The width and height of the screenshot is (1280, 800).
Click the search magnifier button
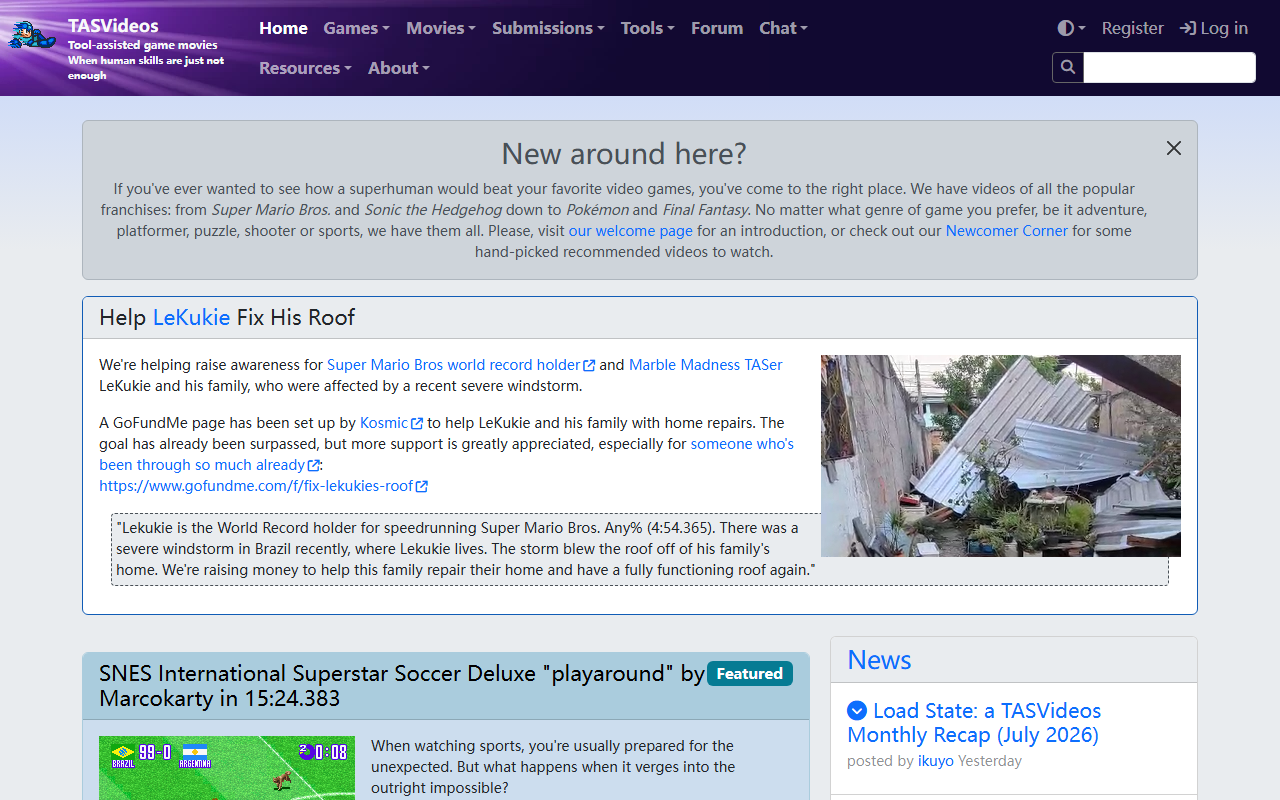[1068, 67]
